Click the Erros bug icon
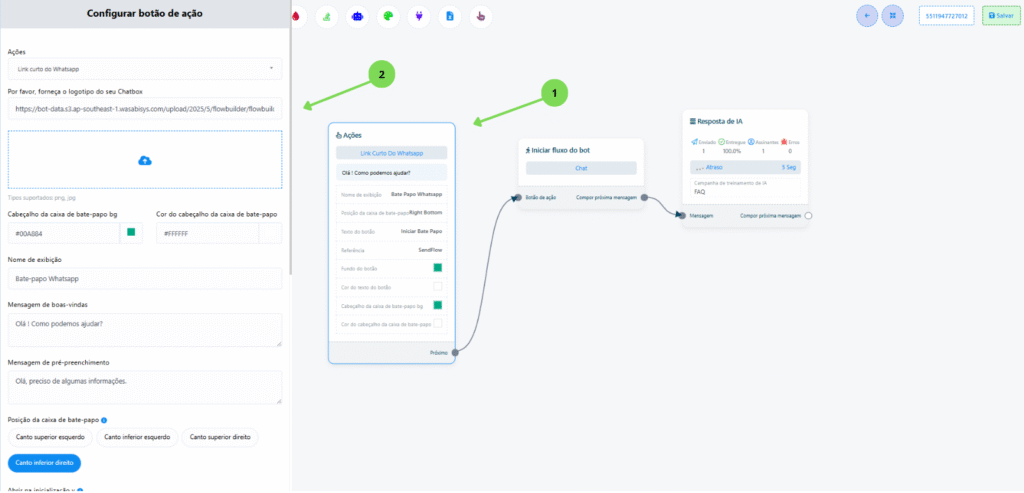 pos(783,141)
